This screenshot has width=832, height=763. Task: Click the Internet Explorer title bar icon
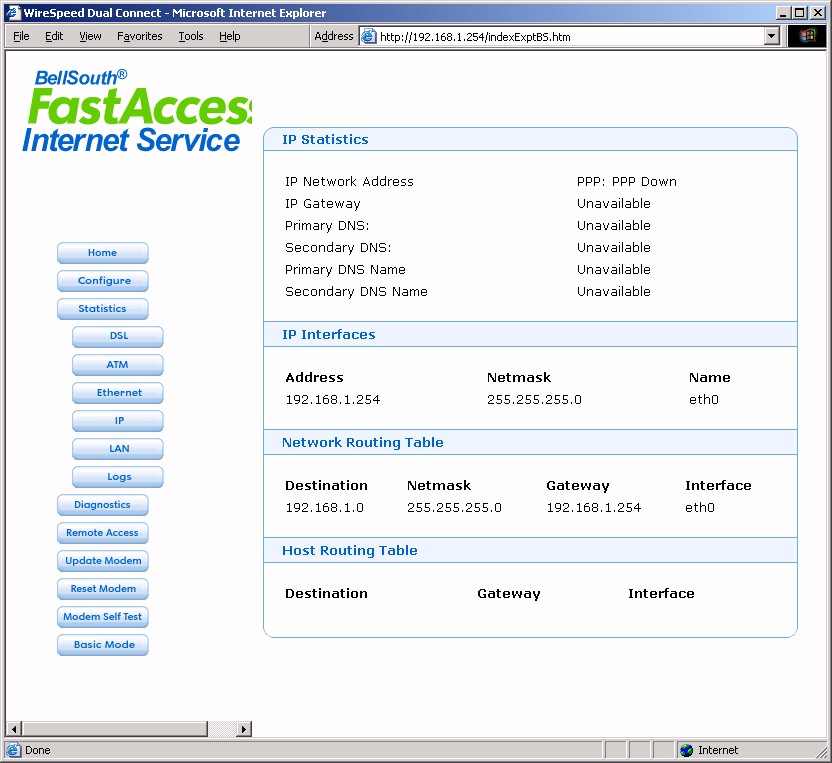click(x=13, y=13)
